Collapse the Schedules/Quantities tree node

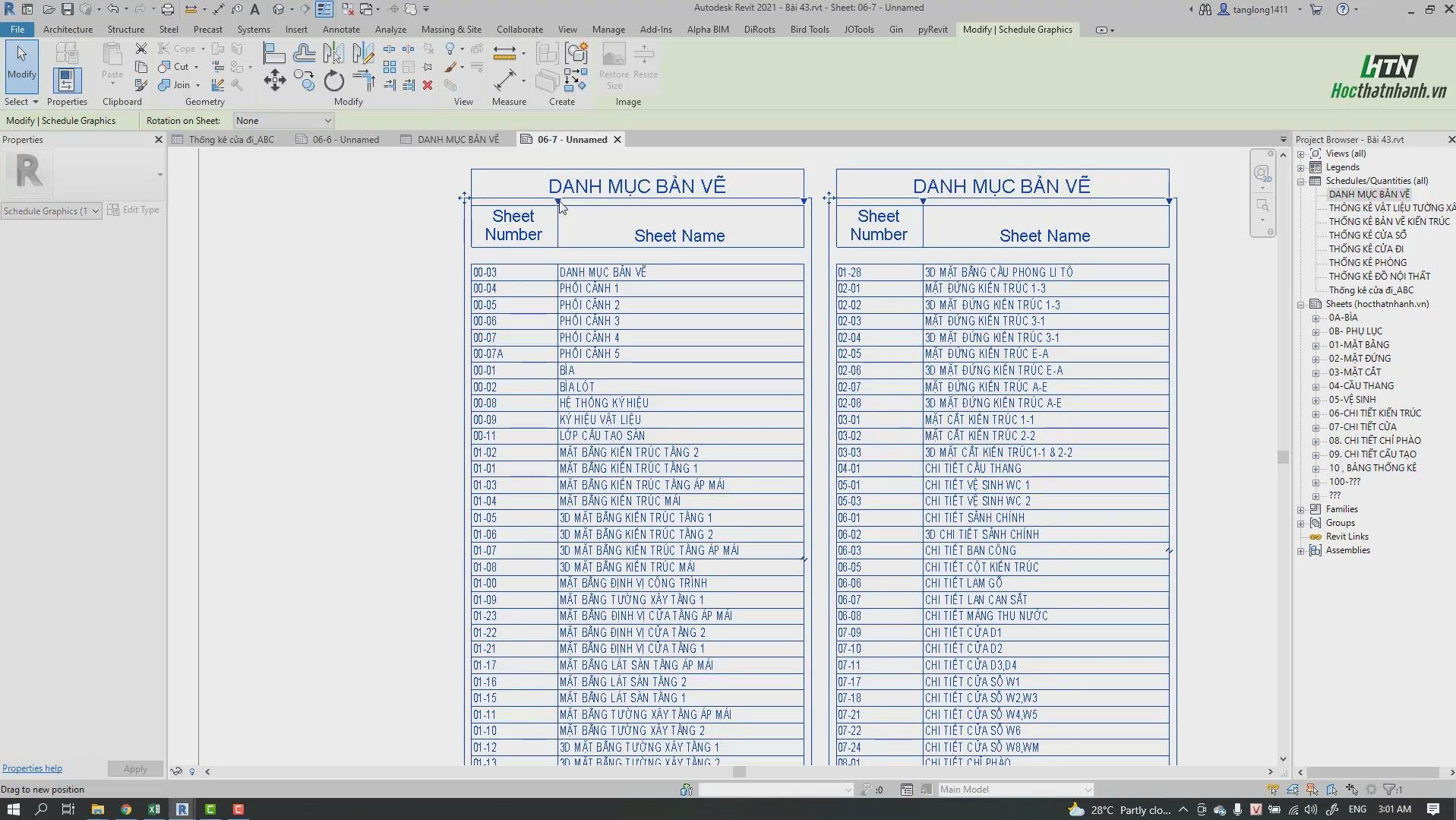[x=1301, y=181]
